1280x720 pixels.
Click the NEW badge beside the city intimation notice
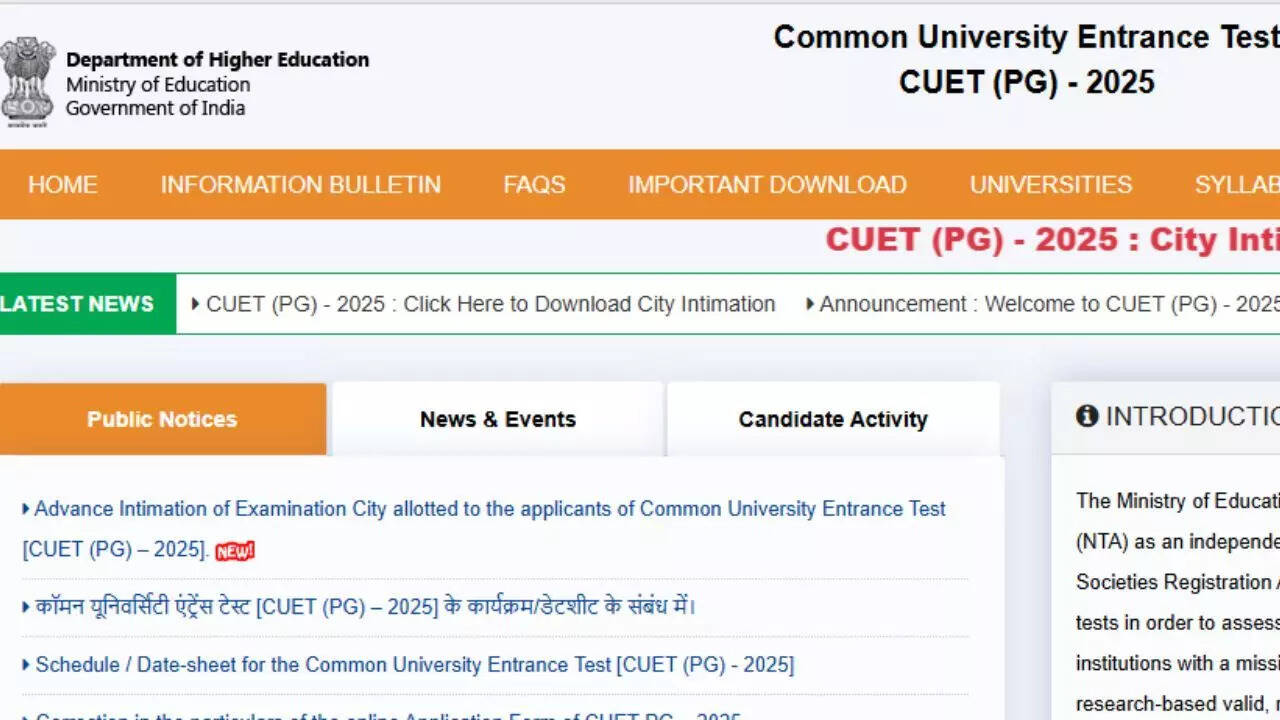235,550
